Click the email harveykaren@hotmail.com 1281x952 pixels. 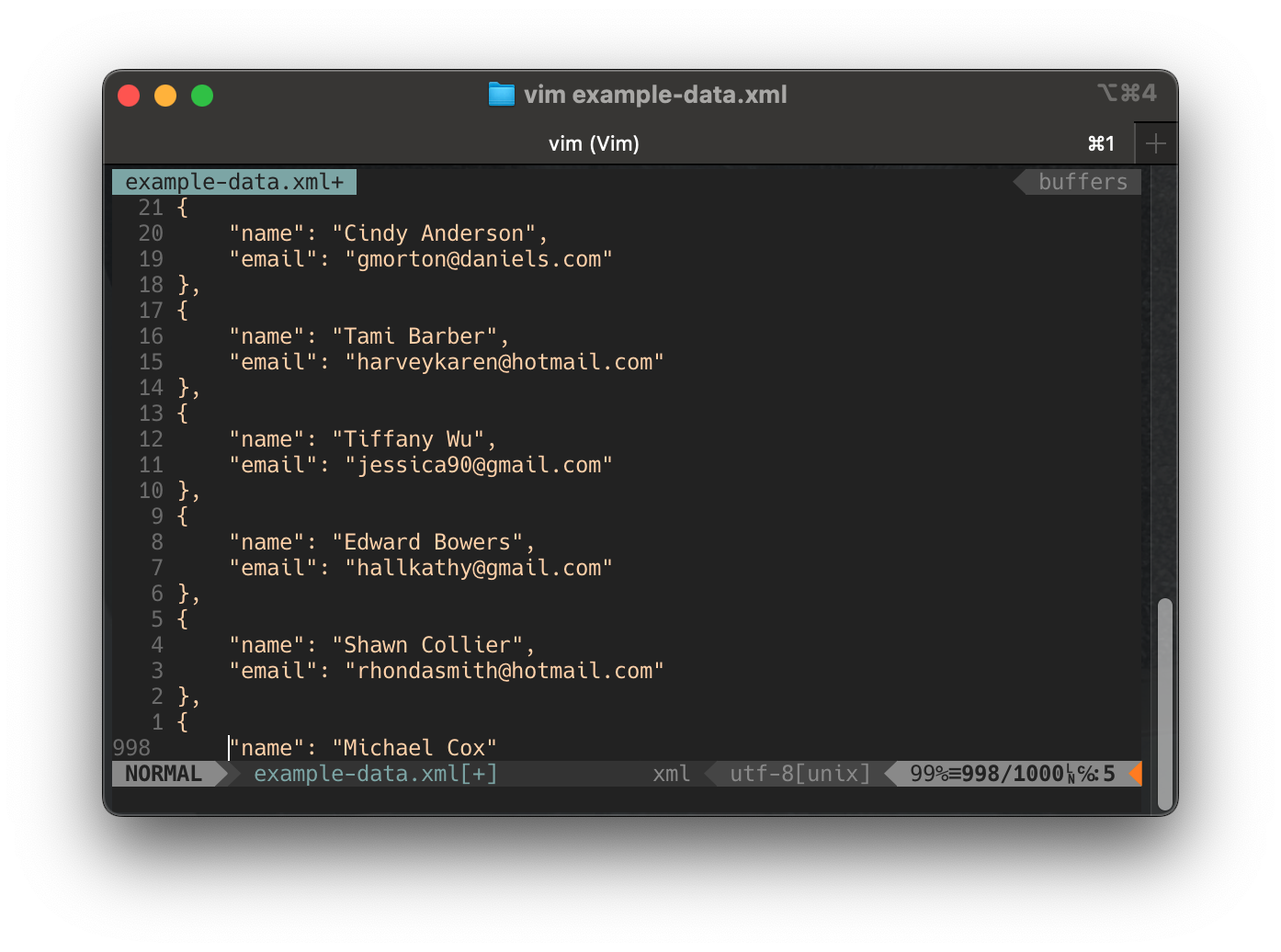point(504,361)
